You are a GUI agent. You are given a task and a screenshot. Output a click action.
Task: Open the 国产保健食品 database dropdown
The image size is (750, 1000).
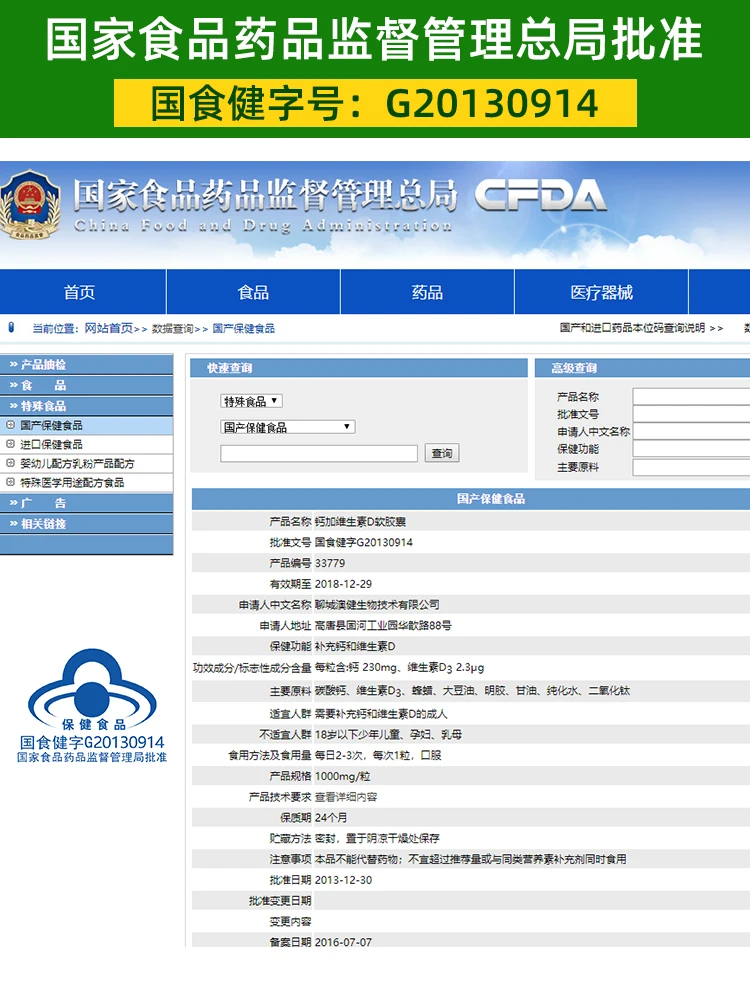click(288, 427)
